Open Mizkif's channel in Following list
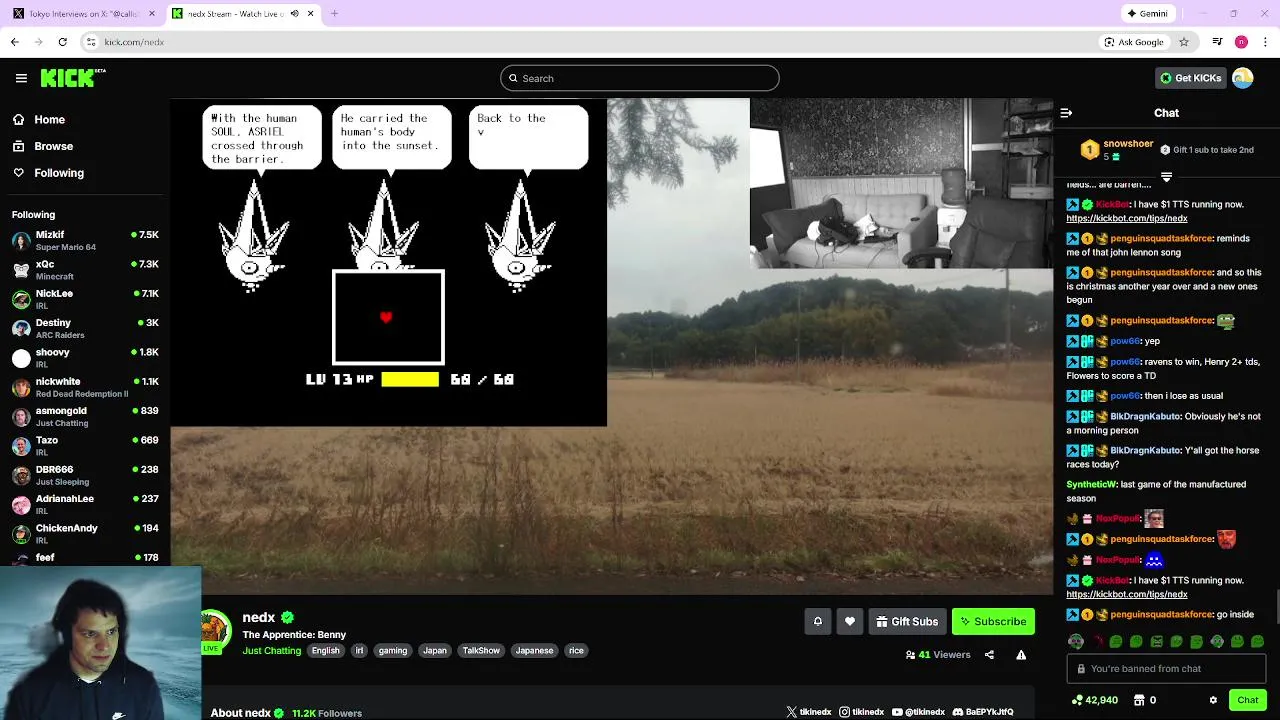 85,240
